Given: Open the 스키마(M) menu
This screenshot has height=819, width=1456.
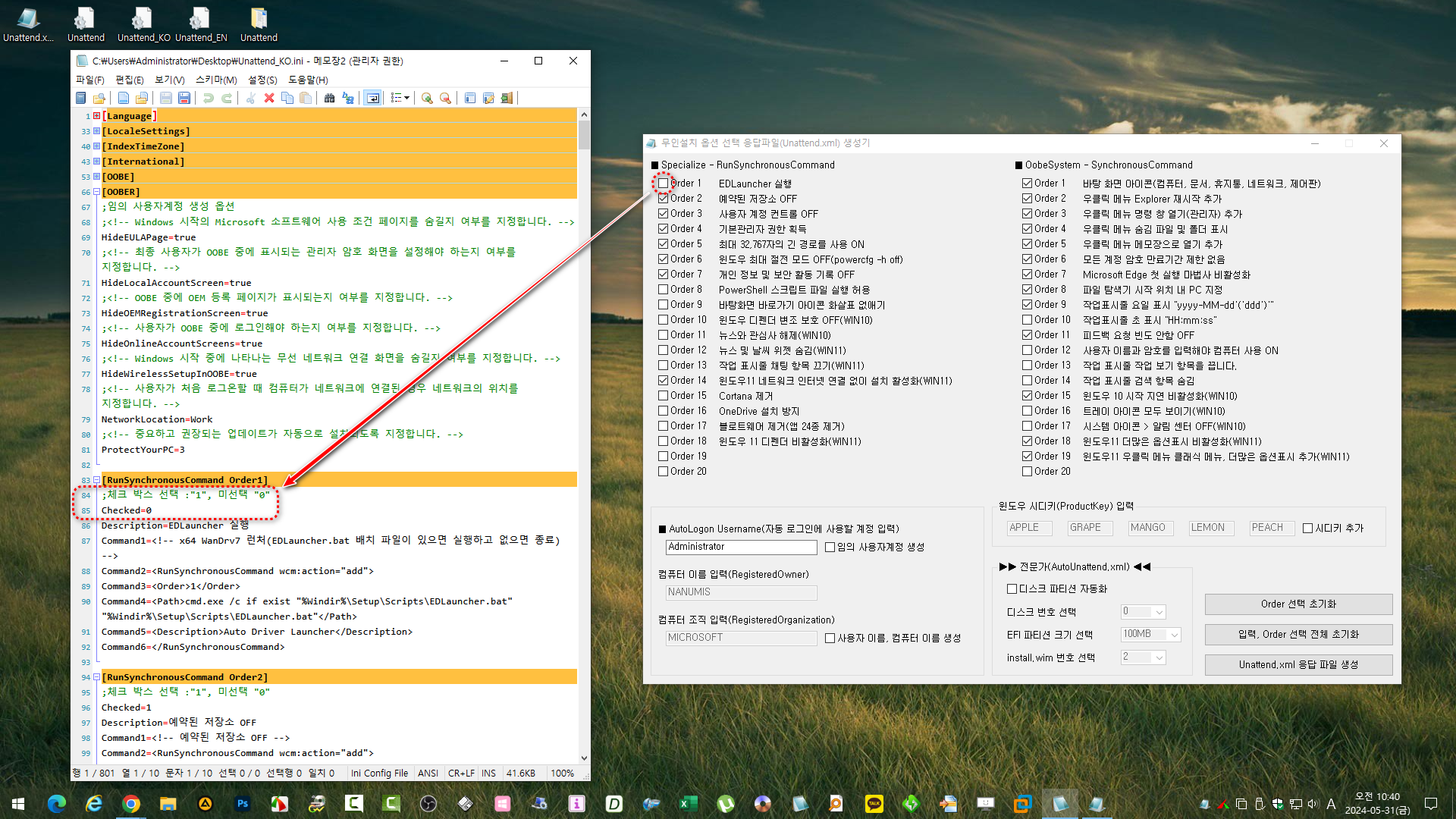Looking at the screenshot, I should coord(216,80).
